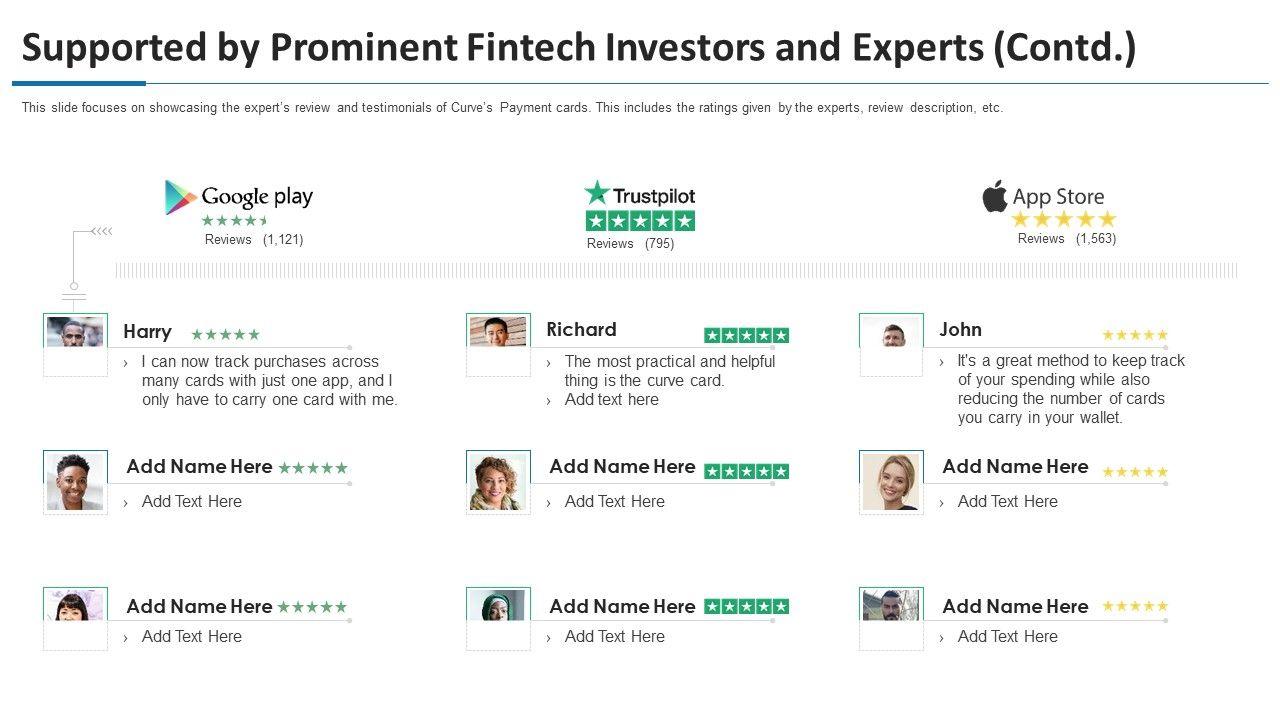Select Harry's profile photo
The height and width of the screenshot is (720, 1280).
click(x=75, y=332)
